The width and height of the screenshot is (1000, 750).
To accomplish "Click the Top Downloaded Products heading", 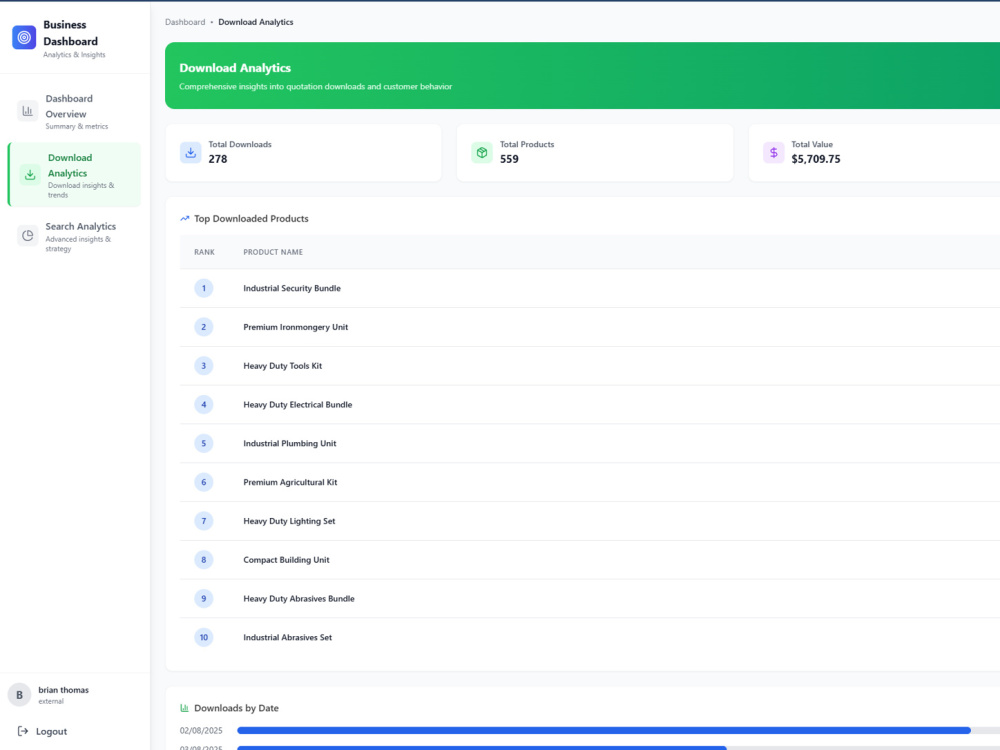I will coord(251,219).
